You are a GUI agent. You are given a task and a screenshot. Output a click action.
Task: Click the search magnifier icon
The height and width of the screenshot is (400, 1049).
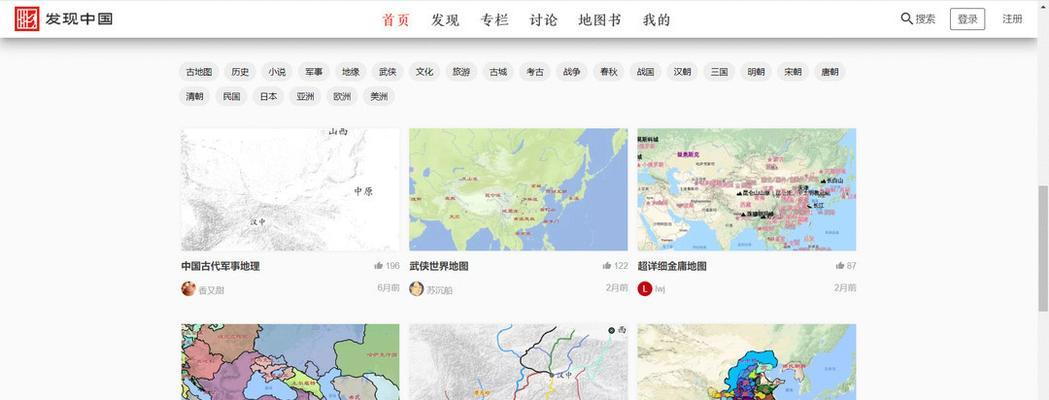[x=907, y=19]
